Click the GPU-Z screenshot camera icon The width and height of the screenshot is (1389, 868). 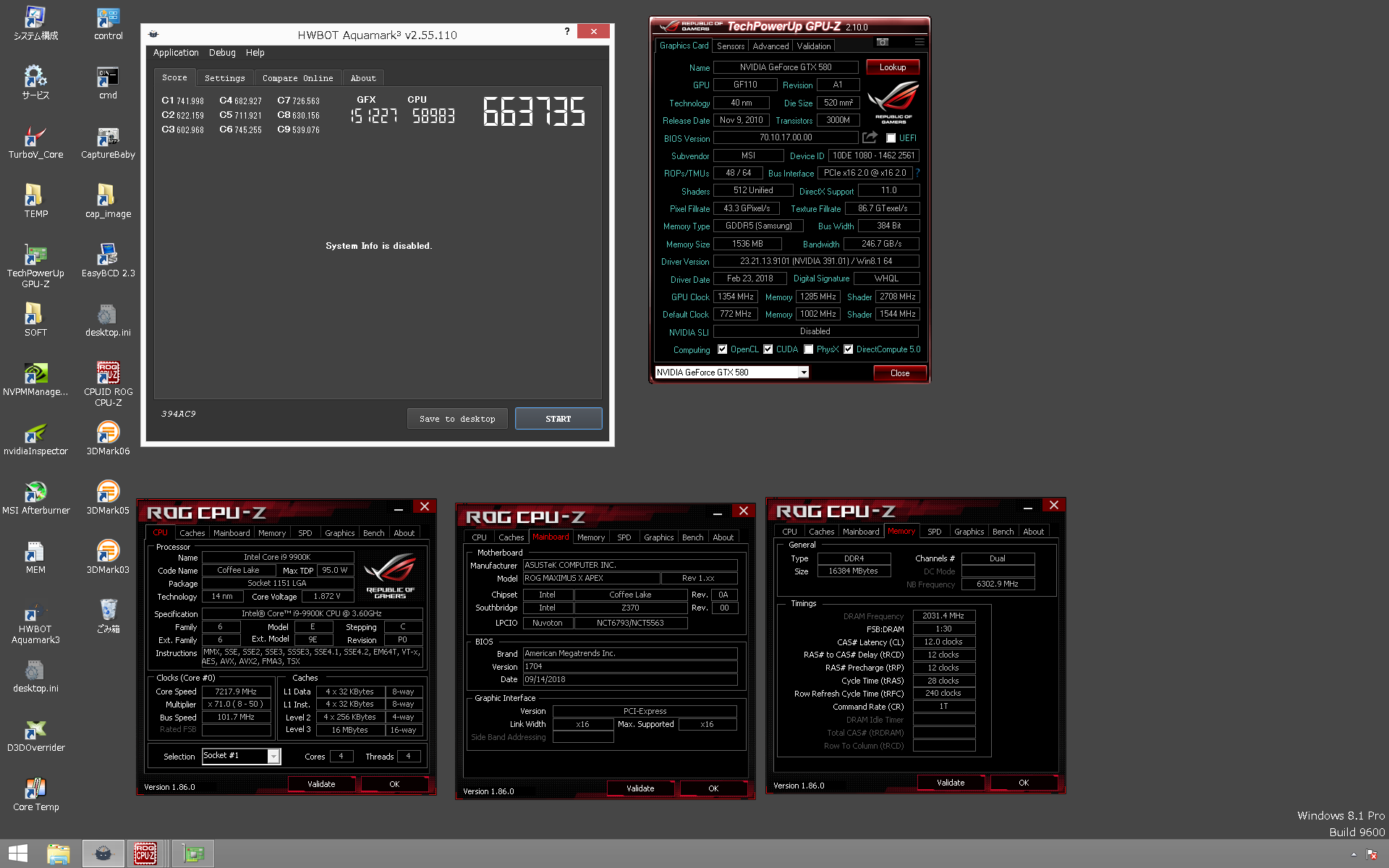coord(883,42)
